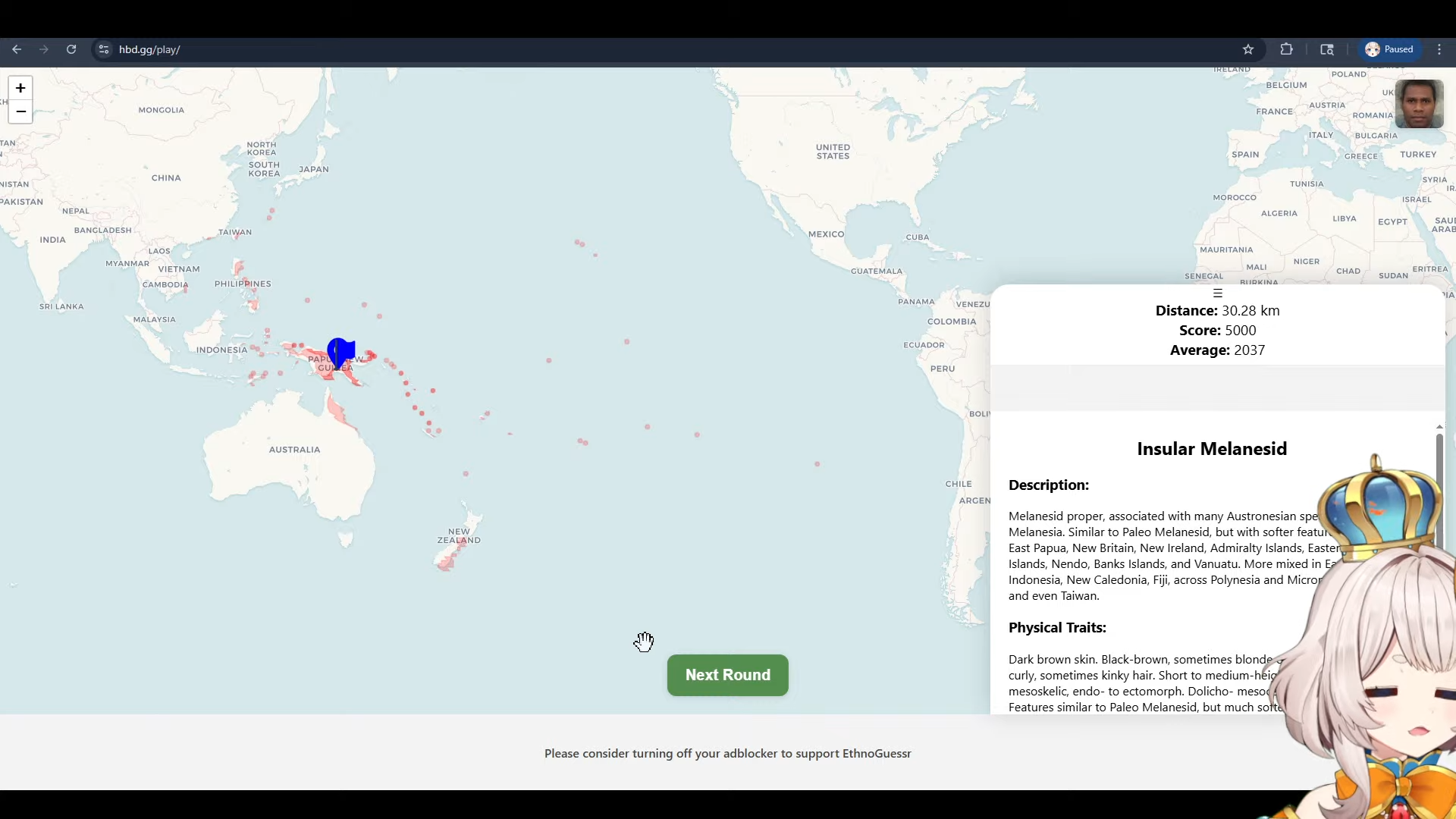The height and width of the screenshot is (819, 1456).
Task: Open the Chrome three-dot menu
Action: [1439, 49]
